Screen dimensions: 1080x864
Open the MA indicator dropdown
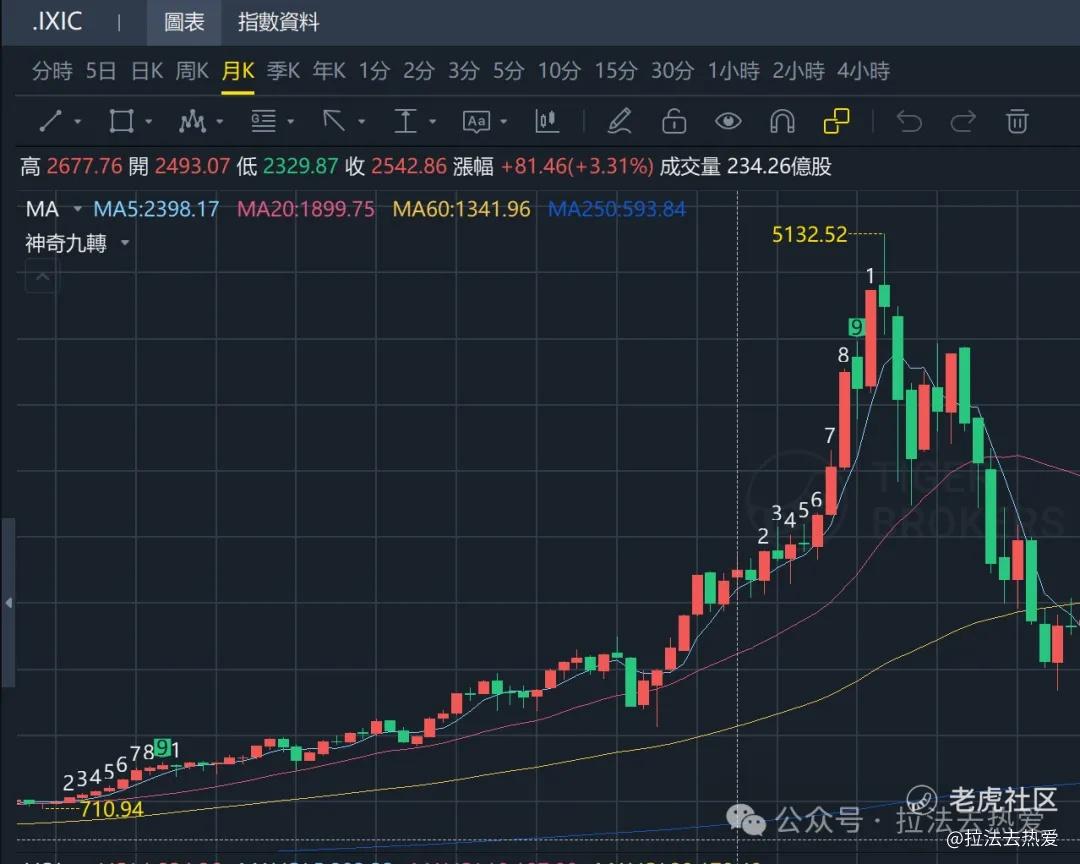tap(77, 209)
